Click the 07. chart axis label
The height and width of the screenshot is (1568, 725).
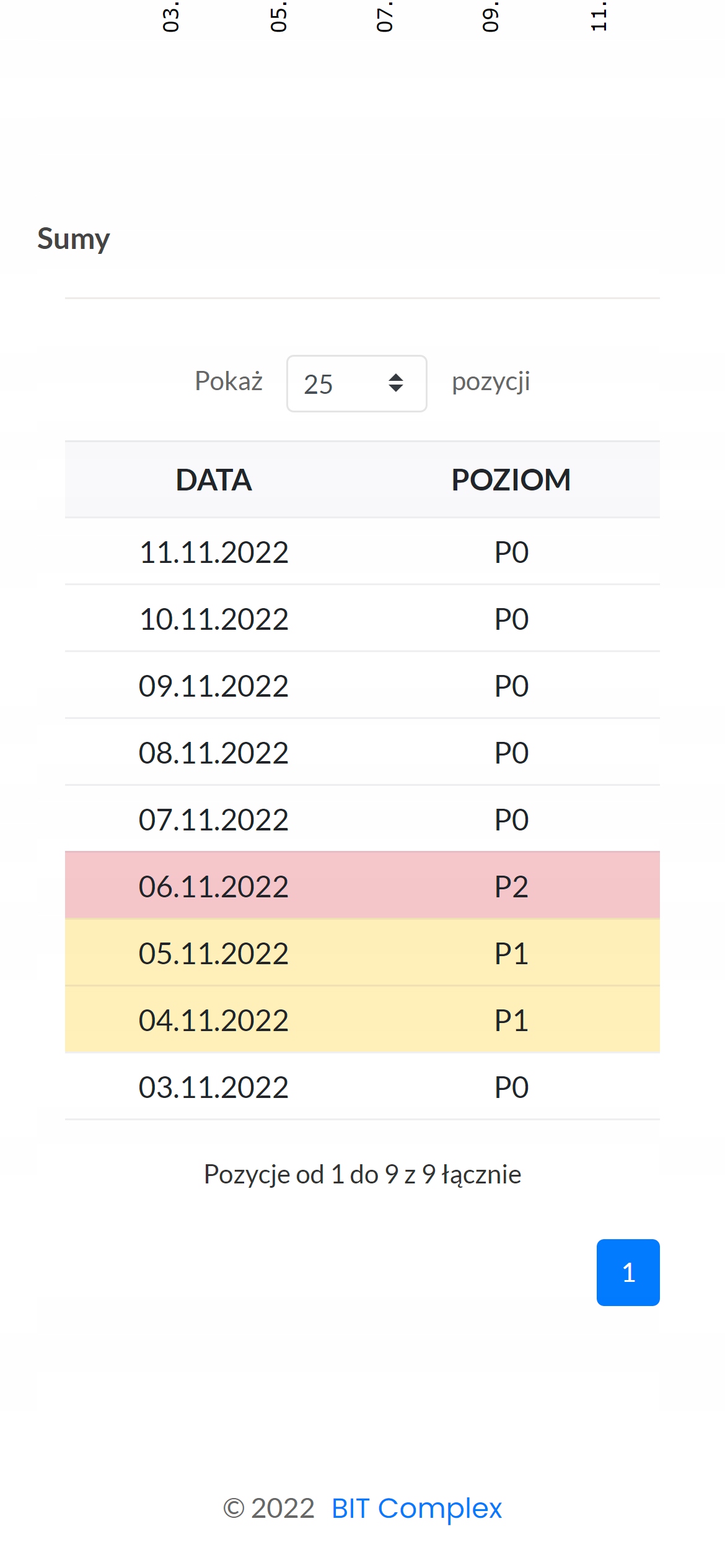[x=384, y=17]
